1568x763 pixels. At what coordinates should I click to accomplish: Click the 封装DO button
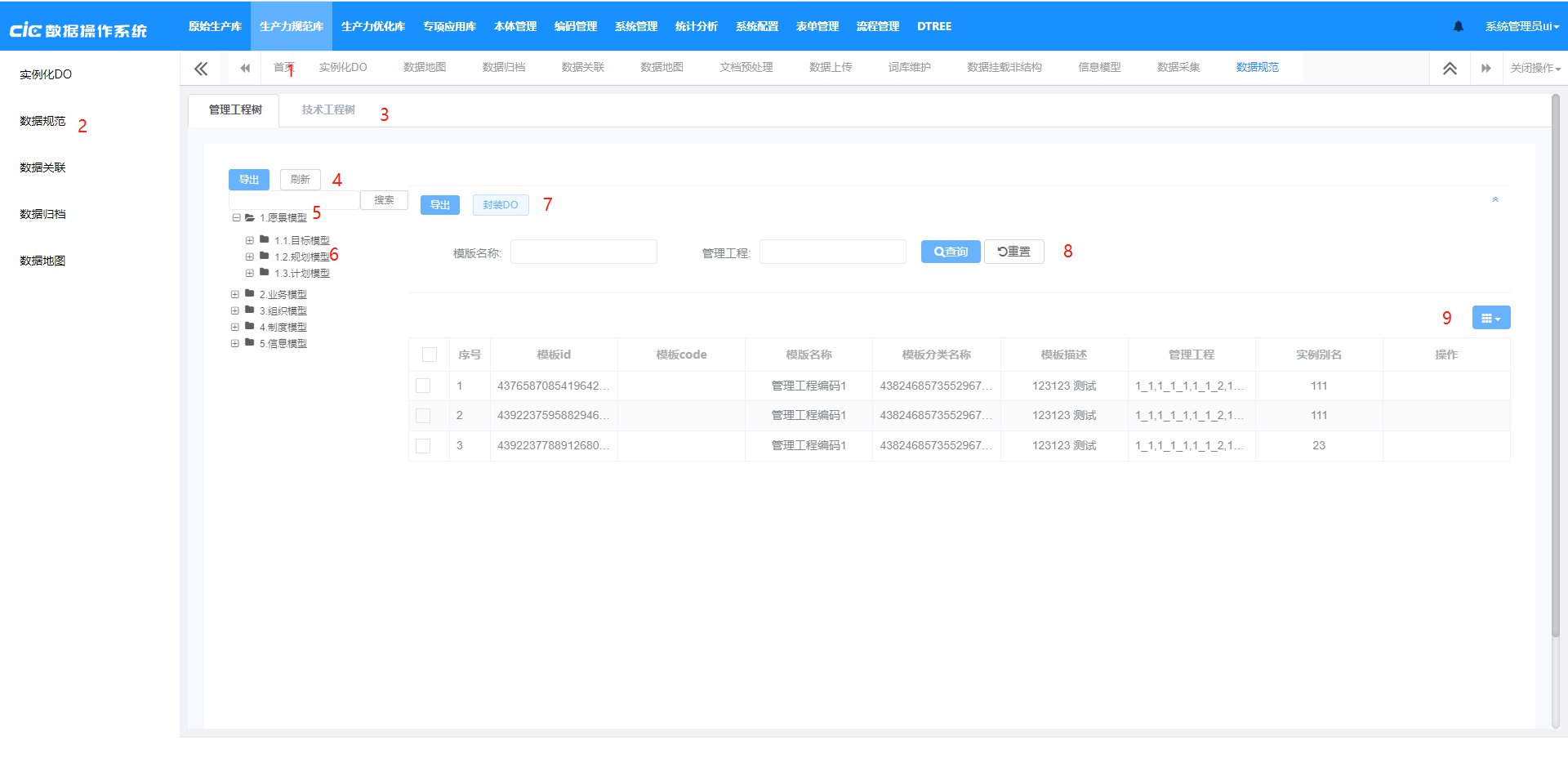500,205
